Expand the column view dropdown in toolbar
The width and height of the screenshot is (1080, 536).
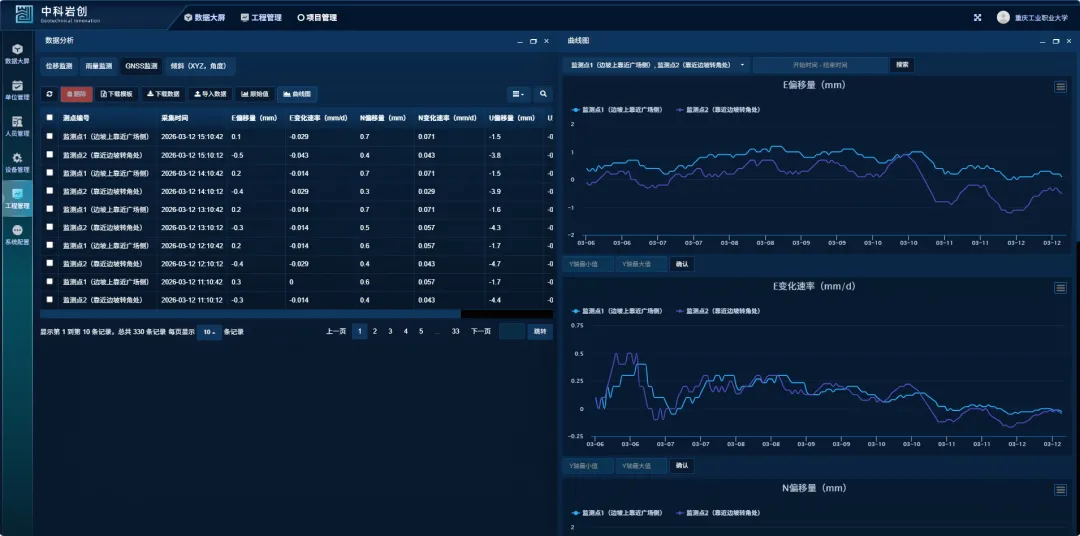(x=517, y=94)
